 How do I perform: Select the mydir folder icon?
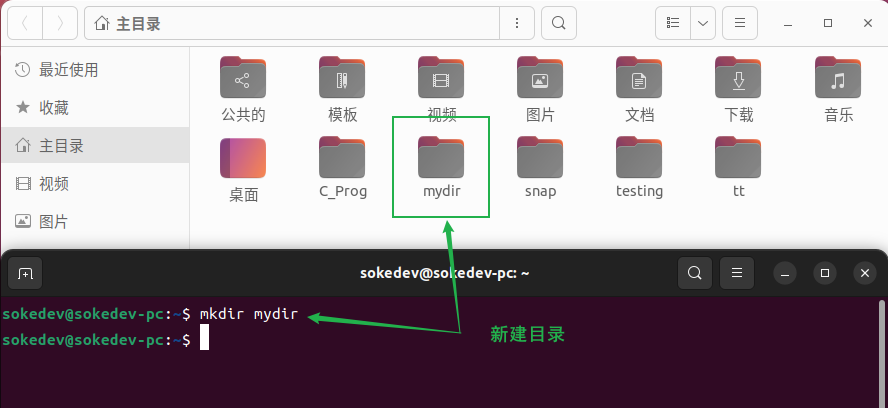pos(441,157)
